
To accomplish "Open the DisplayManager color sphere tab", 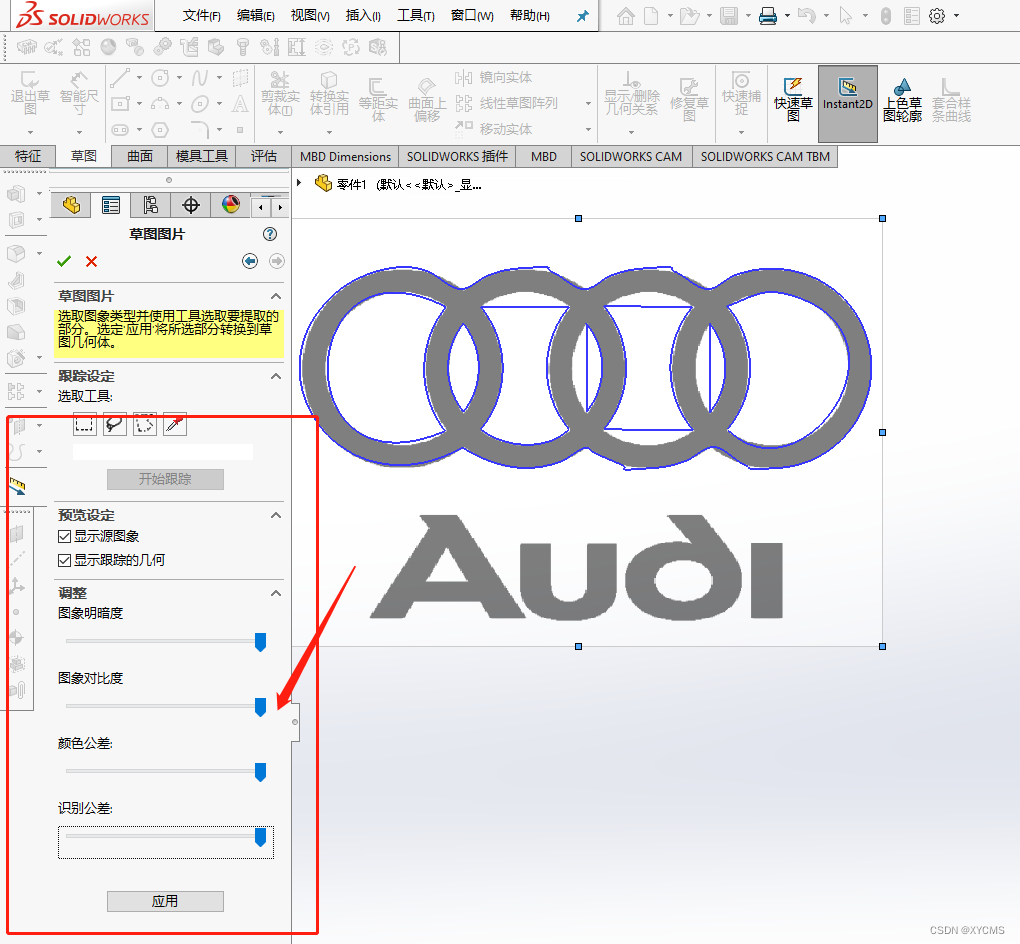I will click(231, 206).
